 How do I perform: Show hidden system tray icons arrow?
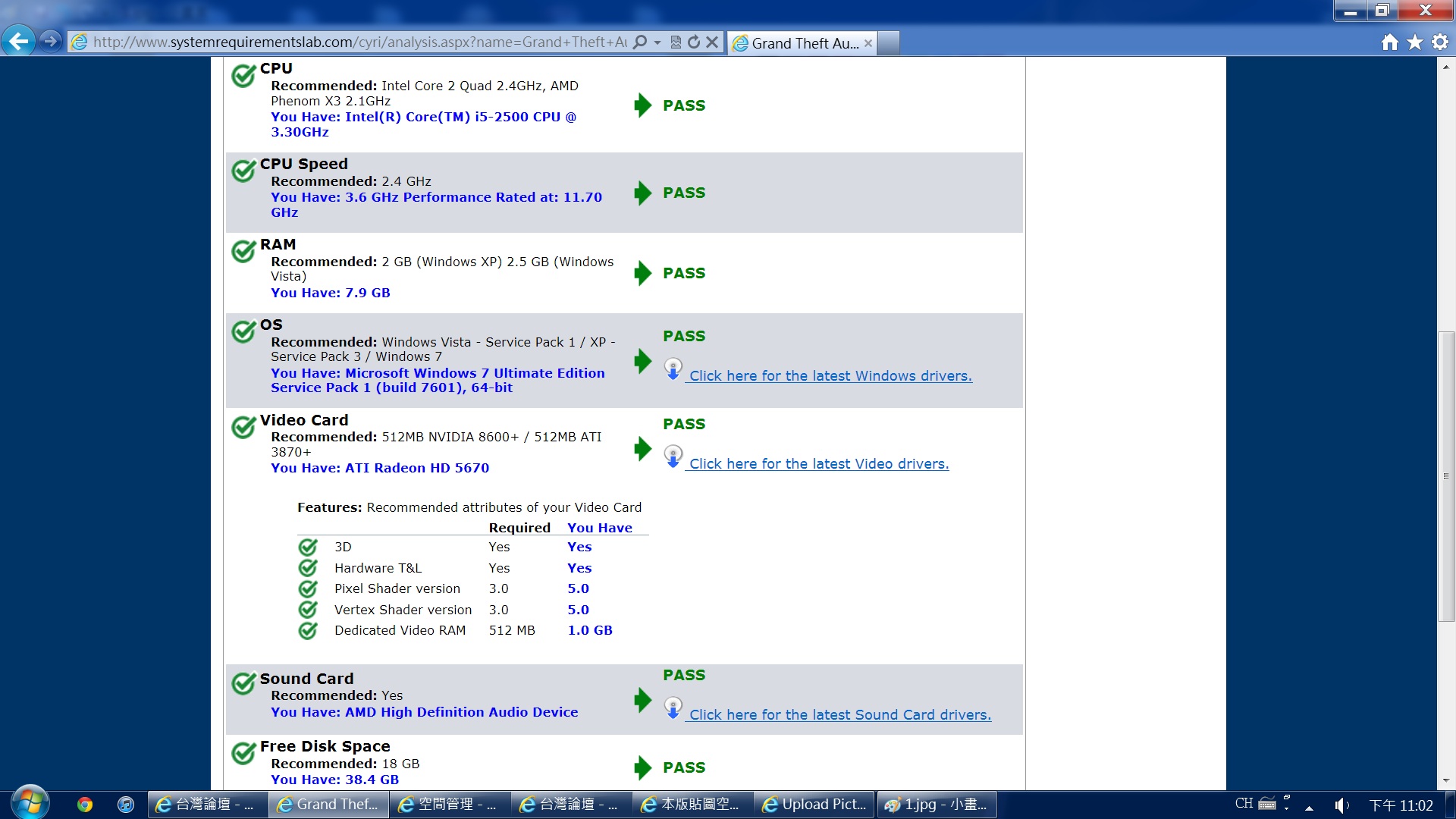1309,807
